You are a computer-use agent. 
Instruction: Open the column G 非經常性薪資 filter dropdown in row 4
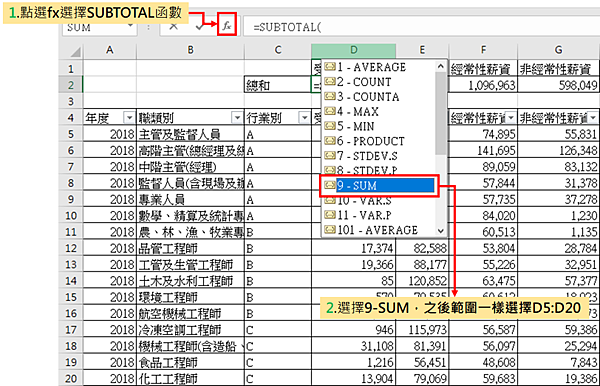click(x=593, y=118)
